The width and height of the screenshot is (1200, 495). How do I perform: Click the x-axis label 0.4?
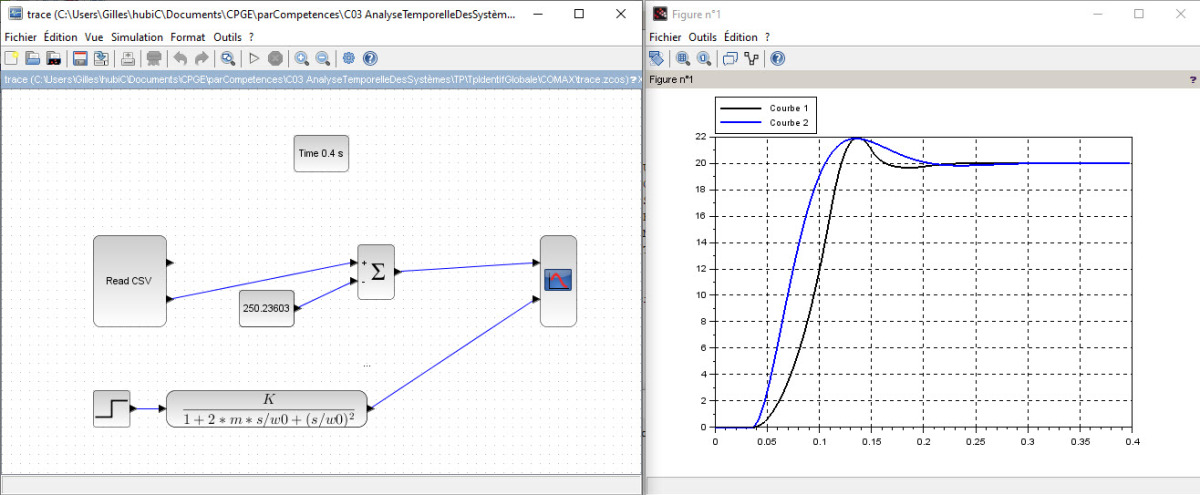tap(1130, 440)
